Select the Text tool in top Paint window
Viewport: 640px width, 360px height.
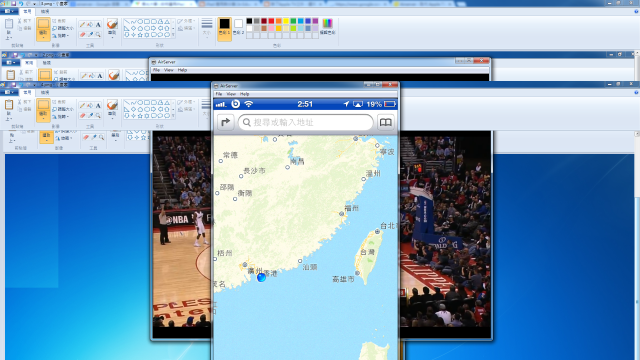point(98,25)
